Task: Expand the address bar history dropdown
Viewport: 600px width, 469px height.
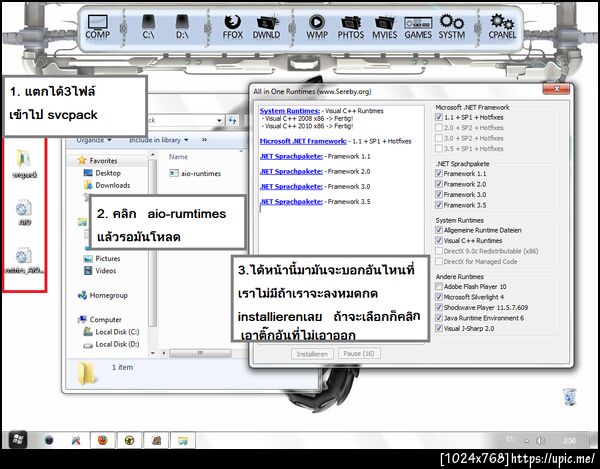Action: [x=219, y=121]
